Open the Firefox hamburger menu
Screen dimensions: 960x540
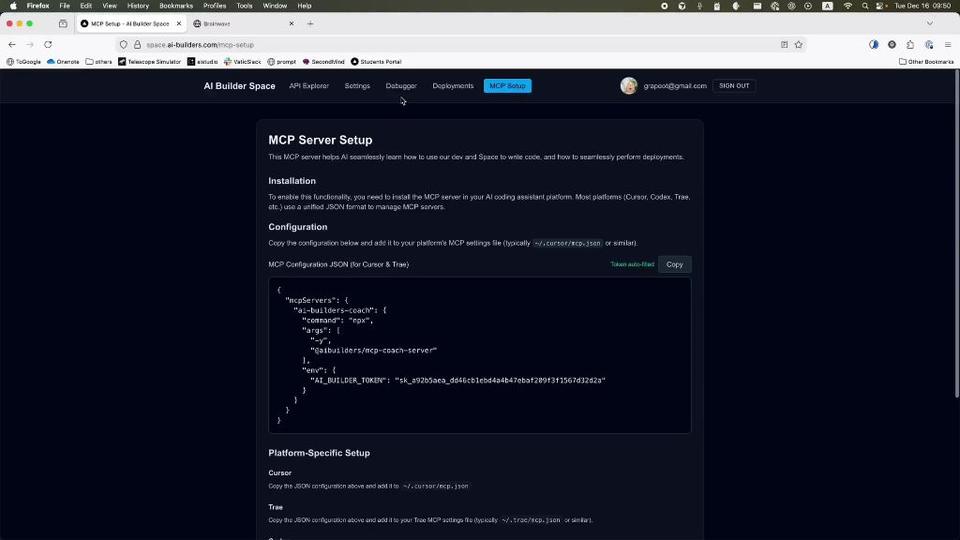pos(948,45)
